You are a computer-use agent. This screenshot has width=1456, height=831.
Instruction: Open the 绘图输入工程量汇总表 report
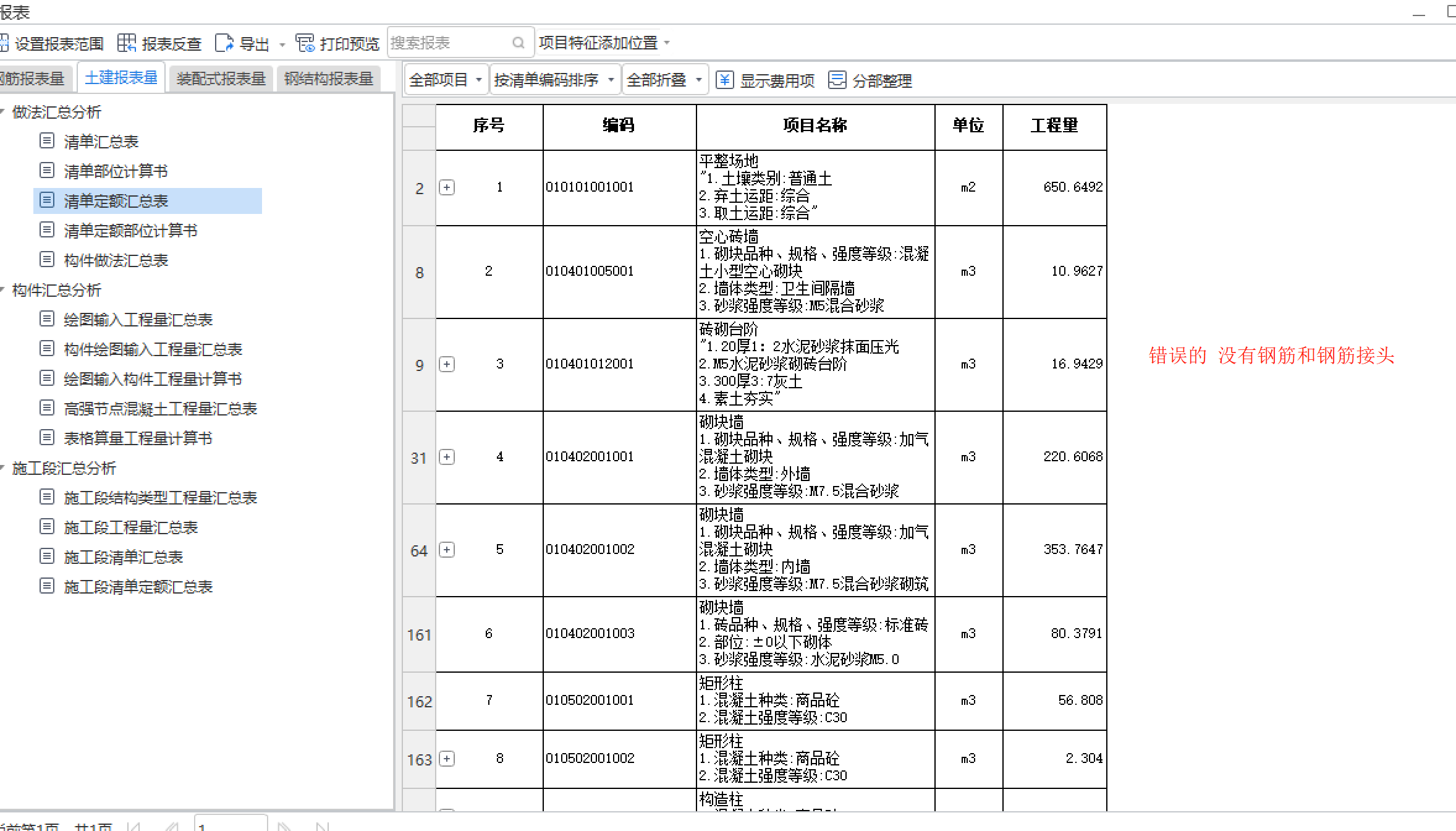coord(138,320)
